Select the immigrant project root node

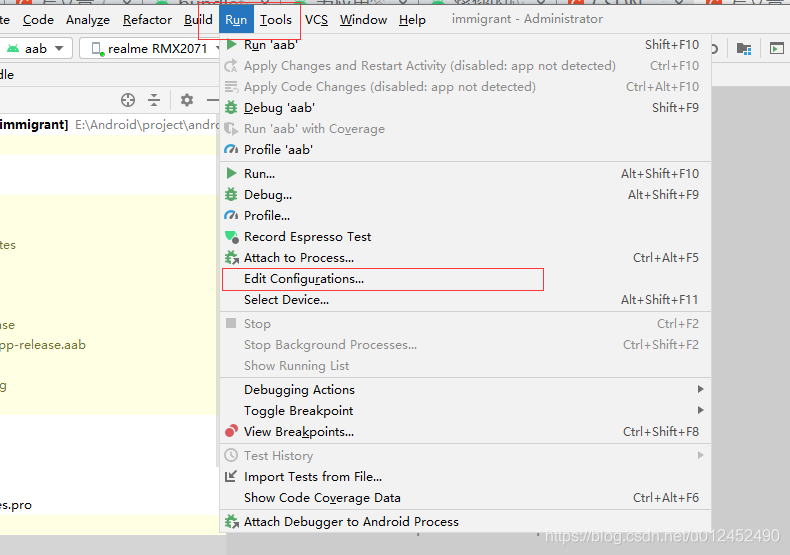(109, 124)
